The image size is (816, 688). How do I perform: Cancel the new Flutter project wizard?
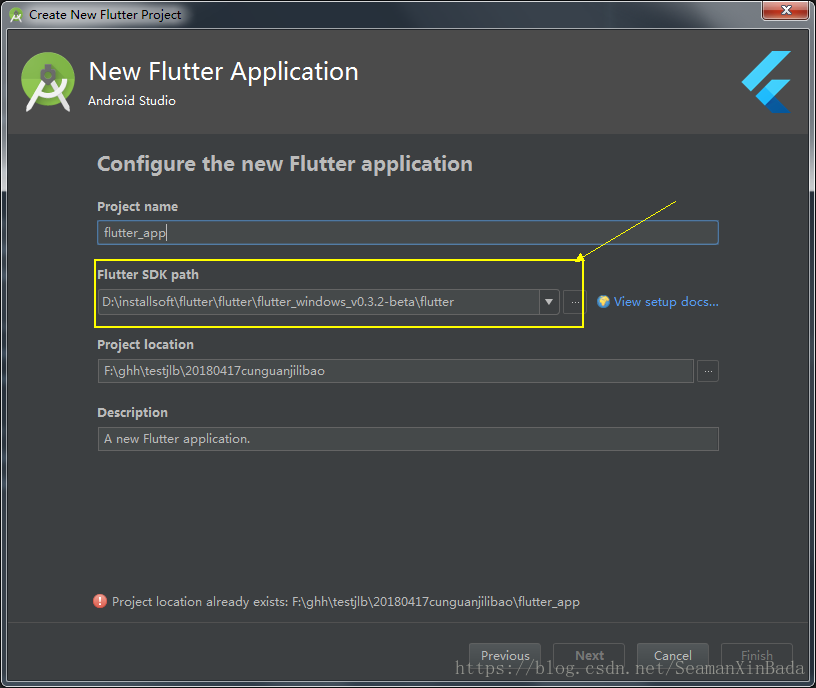[673, 655]
